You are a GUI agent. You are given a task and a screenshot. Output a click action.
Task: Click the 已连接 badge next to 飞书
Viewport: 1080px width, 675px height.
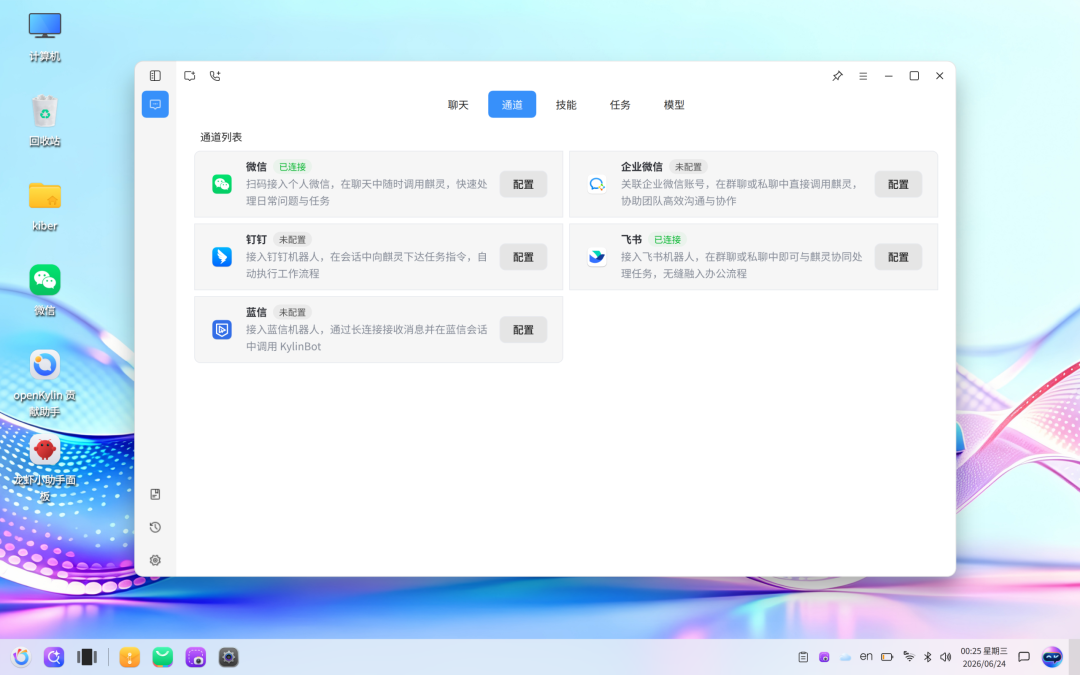667,240
